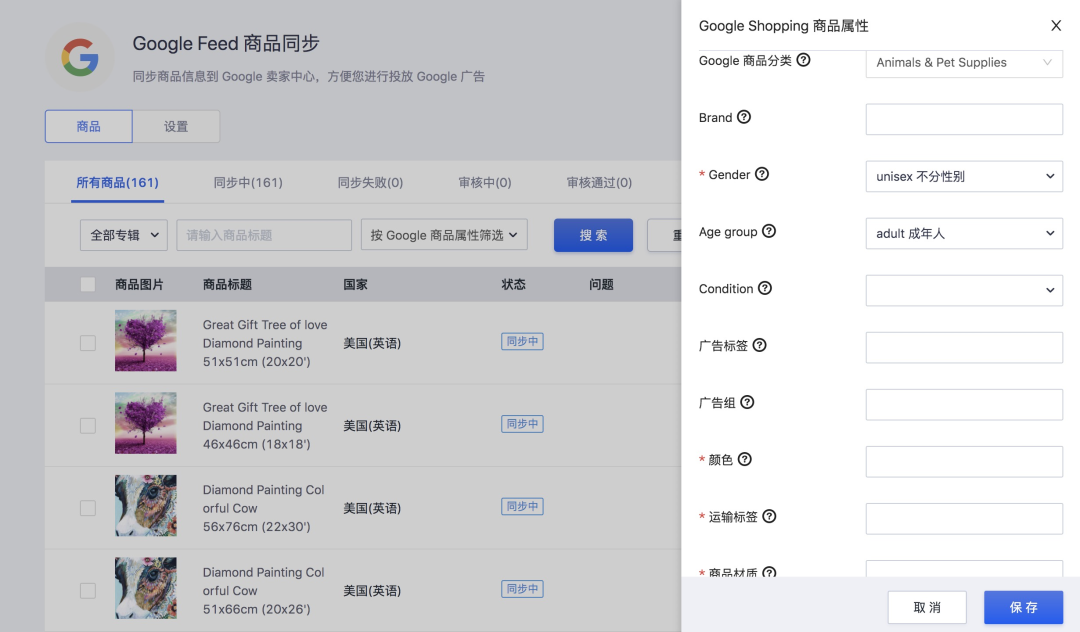This screenshot has height=632, width=1080.
Task: Select the 同步失败(0) tab
Action: point(370,182)
